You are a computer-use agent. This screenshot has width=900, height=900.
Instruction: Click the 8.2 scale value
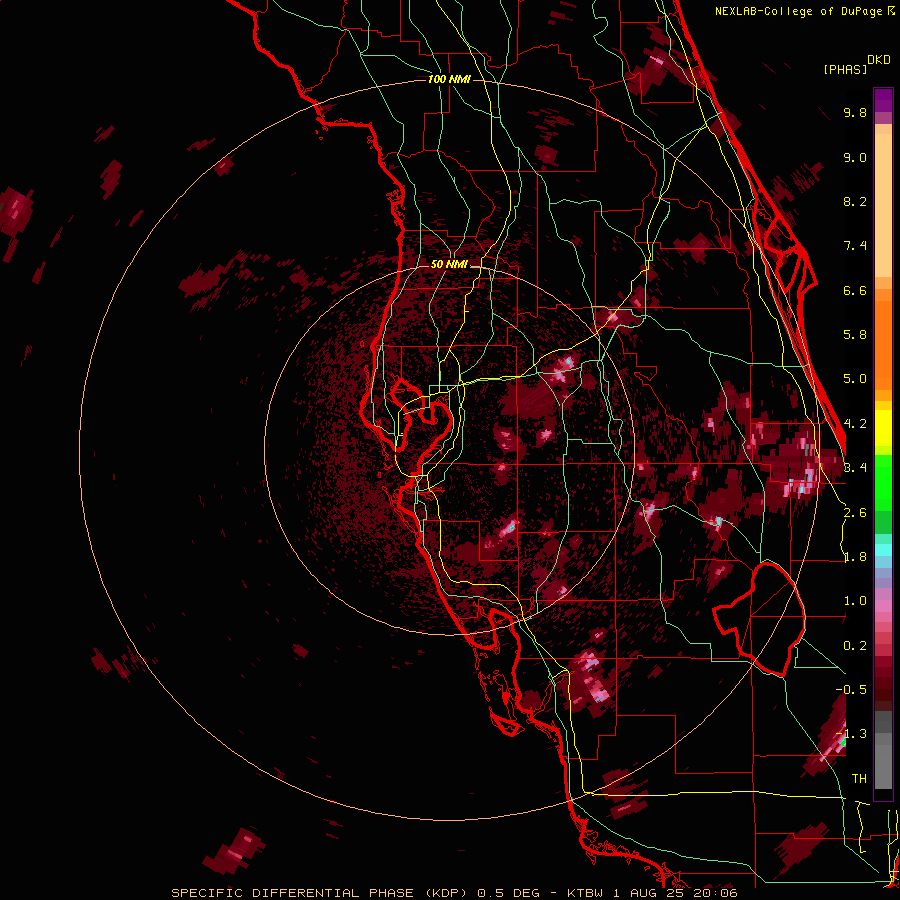click(855, 201)
